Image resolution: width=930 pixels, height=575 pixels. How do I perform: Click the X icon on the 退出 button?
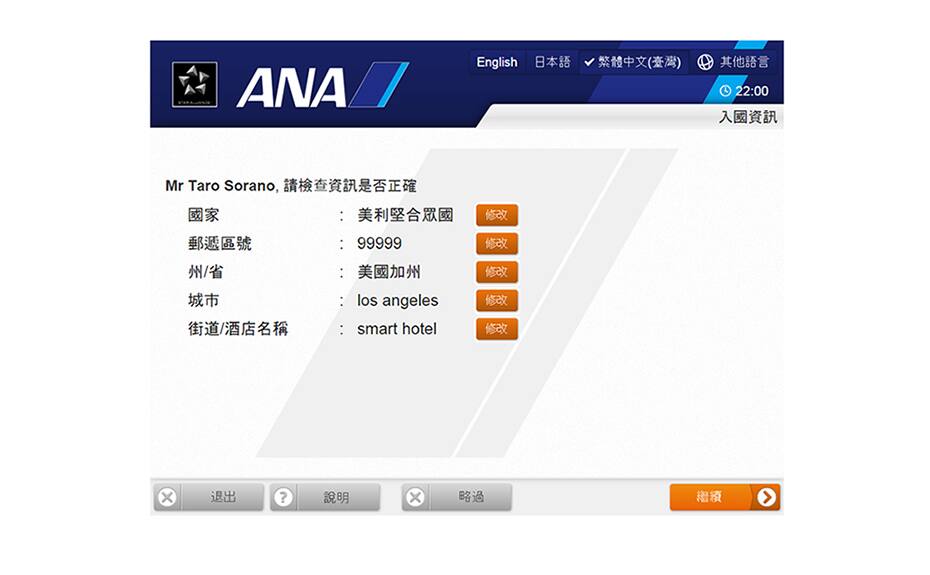click(x=167, y=497)
